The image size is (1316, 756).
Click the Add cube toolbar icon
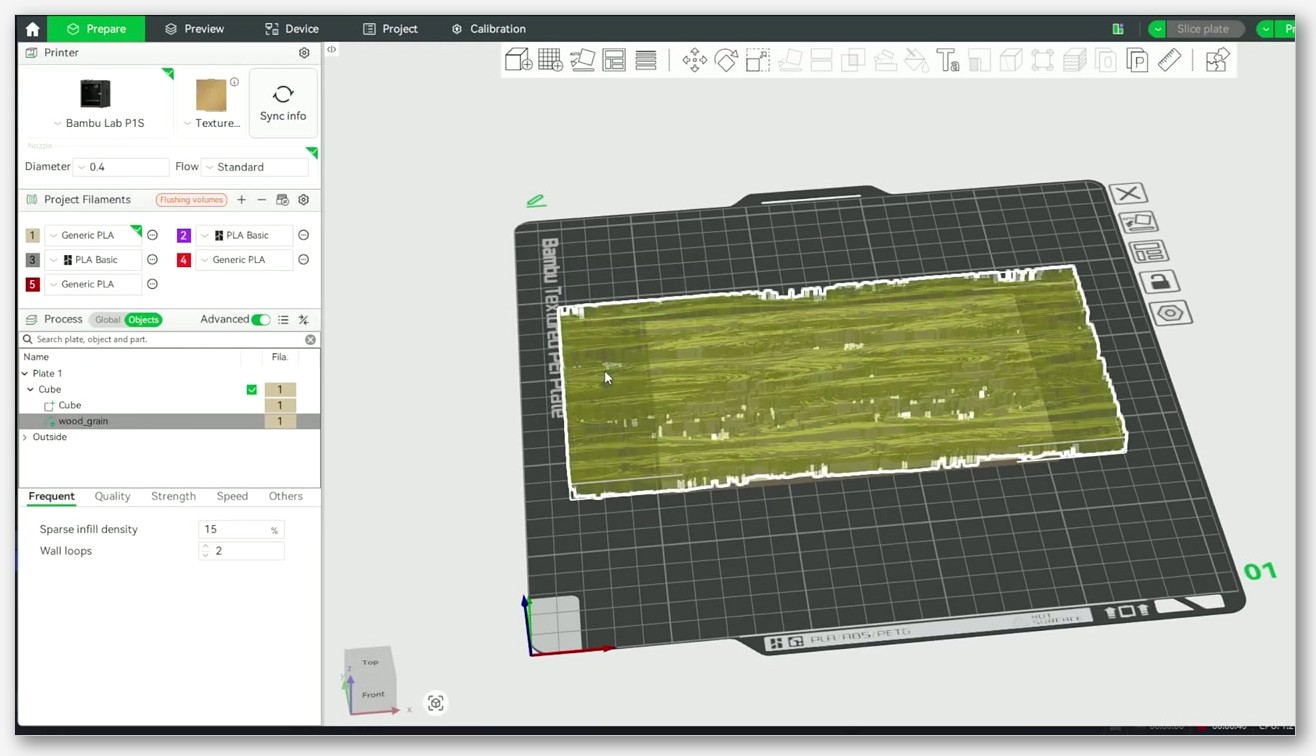(518, 61)
